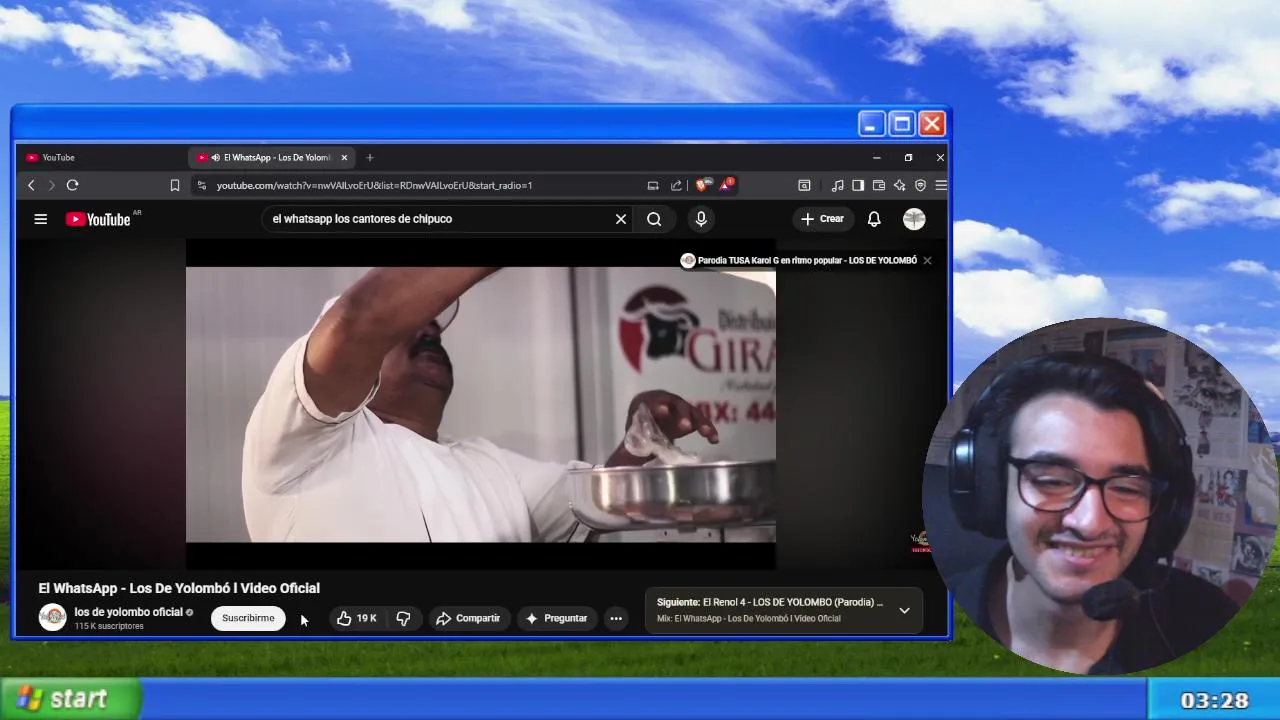Start voice search with the microphone

coord(701,219)
